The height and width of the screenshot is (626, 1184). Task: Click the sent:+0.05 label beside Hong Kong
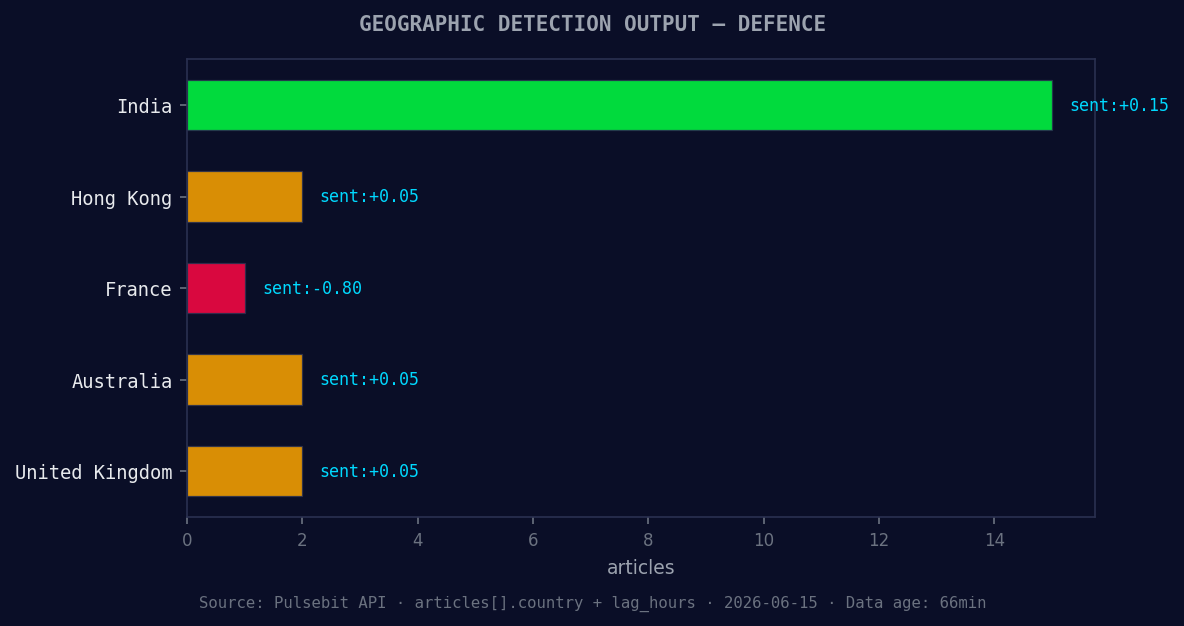tap(369, 196)
